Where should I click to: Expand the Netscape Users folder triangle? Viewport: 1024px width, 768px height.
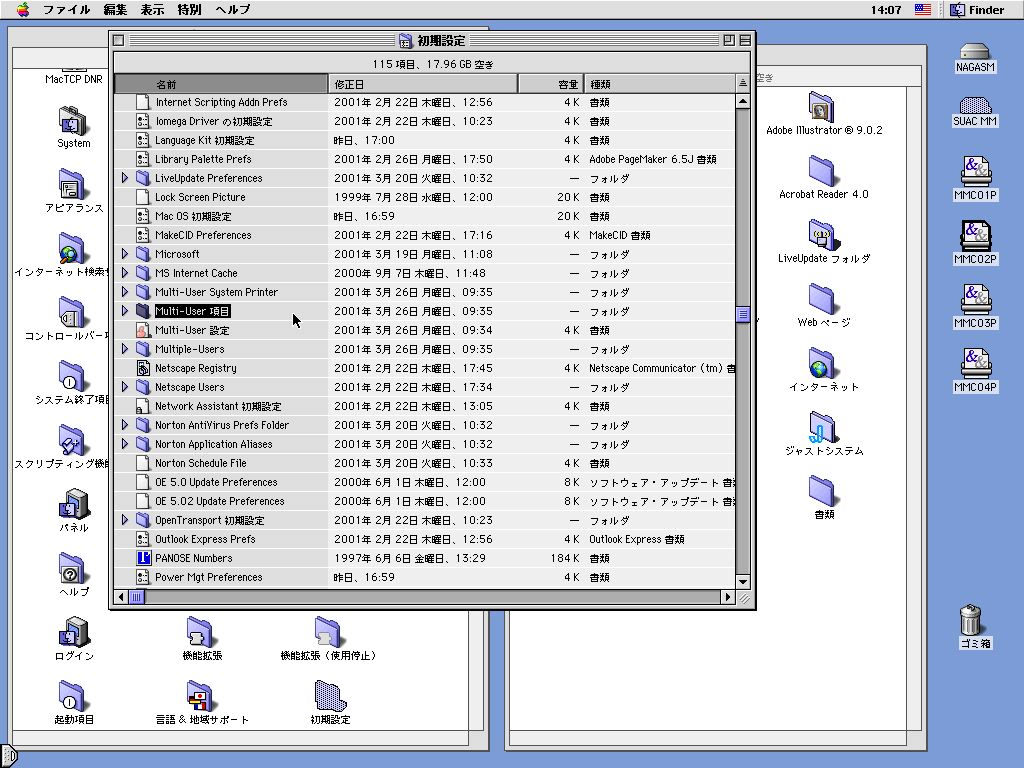coord(125,387)
